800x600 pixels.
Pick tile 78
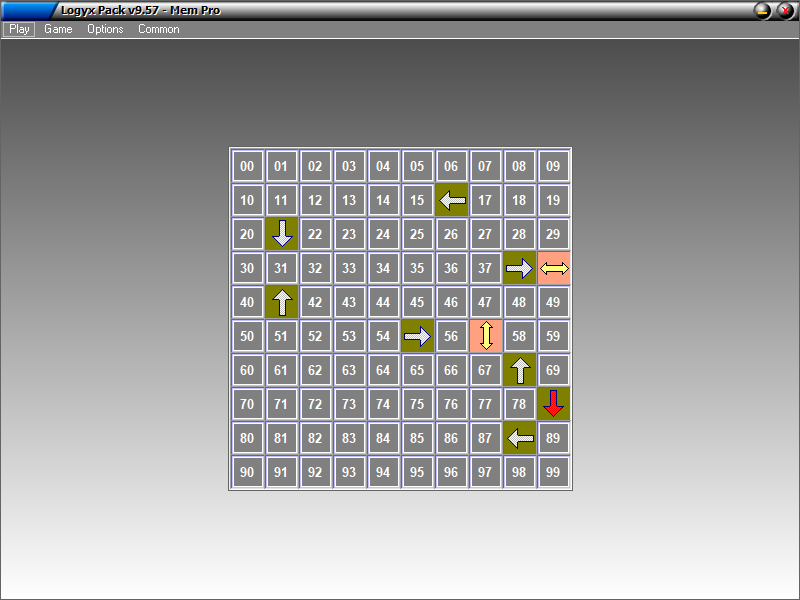[519, 404]
